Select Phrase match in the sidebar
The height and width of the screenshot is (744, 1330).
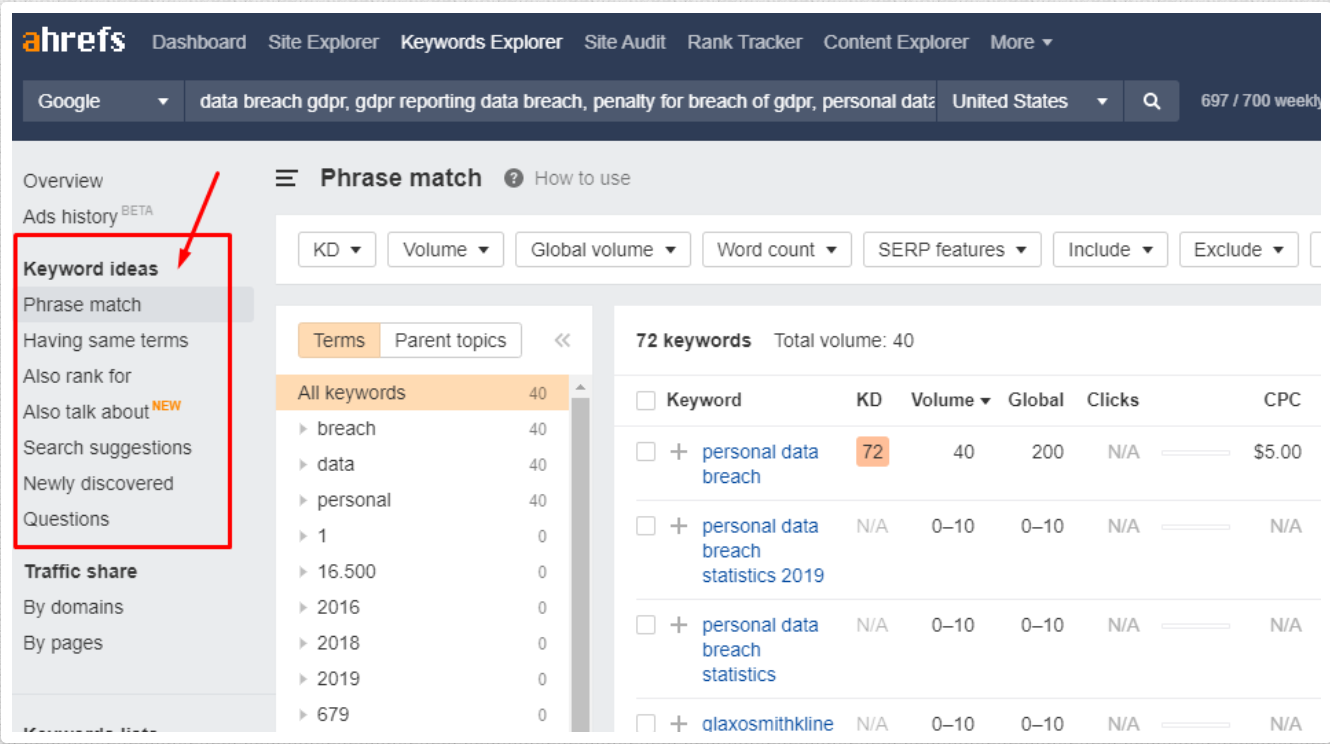82,305
